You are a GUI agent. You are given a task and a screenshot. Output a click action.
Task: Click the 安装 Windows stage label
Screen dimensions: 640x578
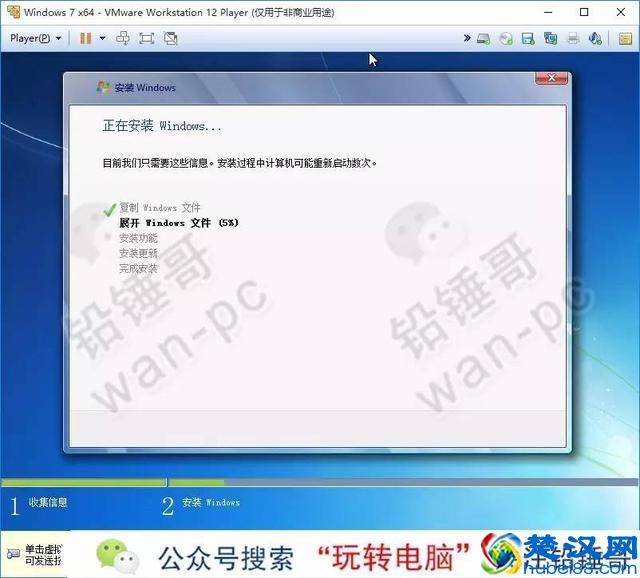pos(211,502)
